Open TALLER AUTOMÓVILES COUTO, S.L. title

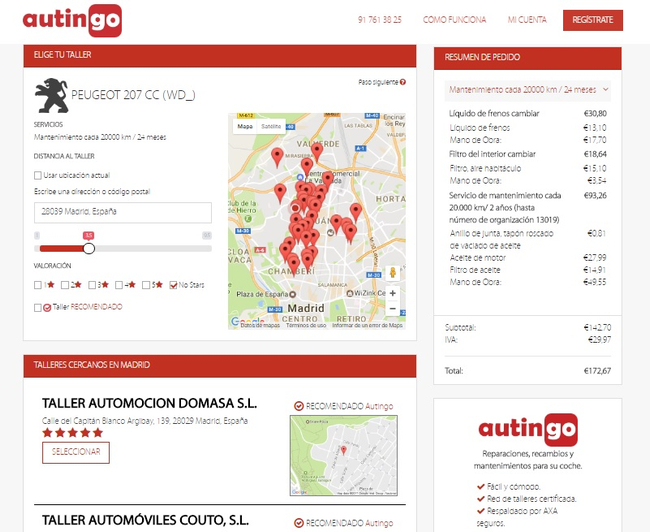click(146, 520)
